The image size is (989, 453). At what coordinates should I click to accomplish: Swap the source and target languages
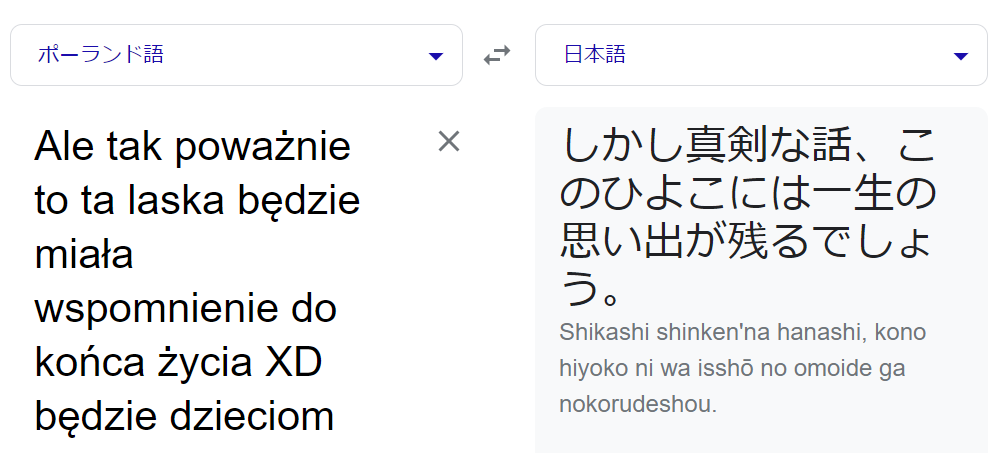click(497, 56)
